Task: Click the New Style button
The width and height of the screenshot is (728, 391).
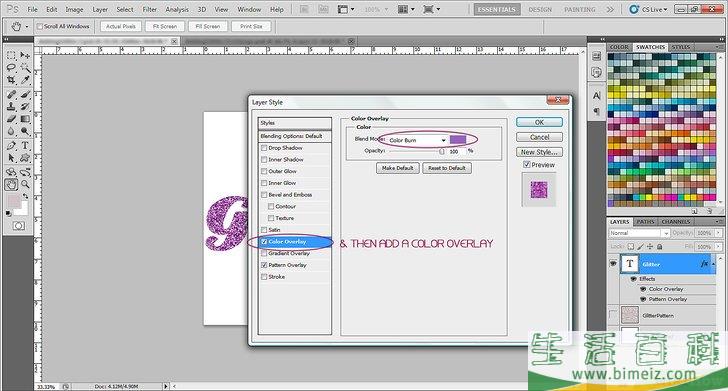Action: click(x=539, y=152)
